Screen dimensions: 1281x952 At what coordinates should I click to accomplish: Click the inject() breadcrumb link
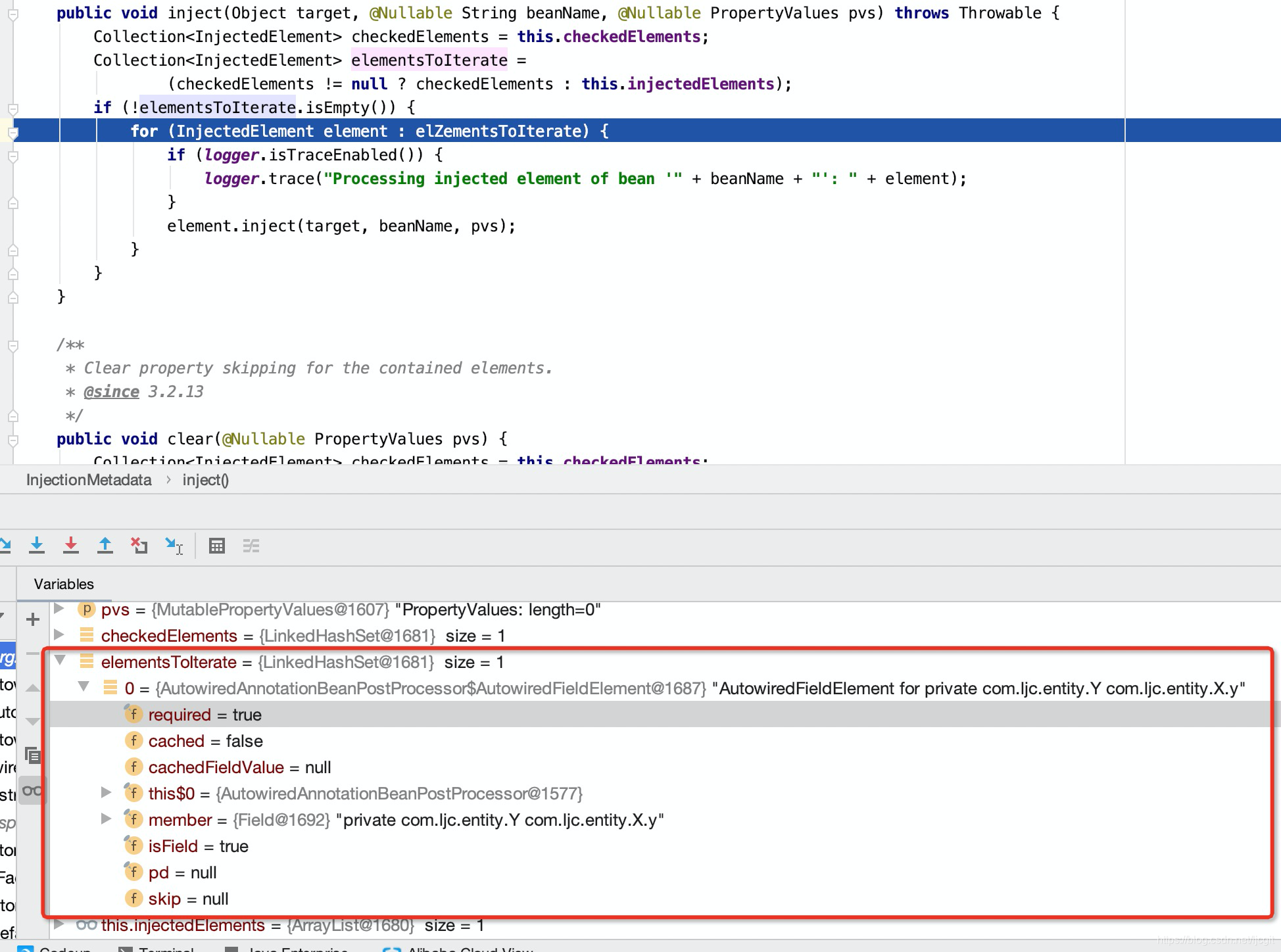[x=205, y=480]
